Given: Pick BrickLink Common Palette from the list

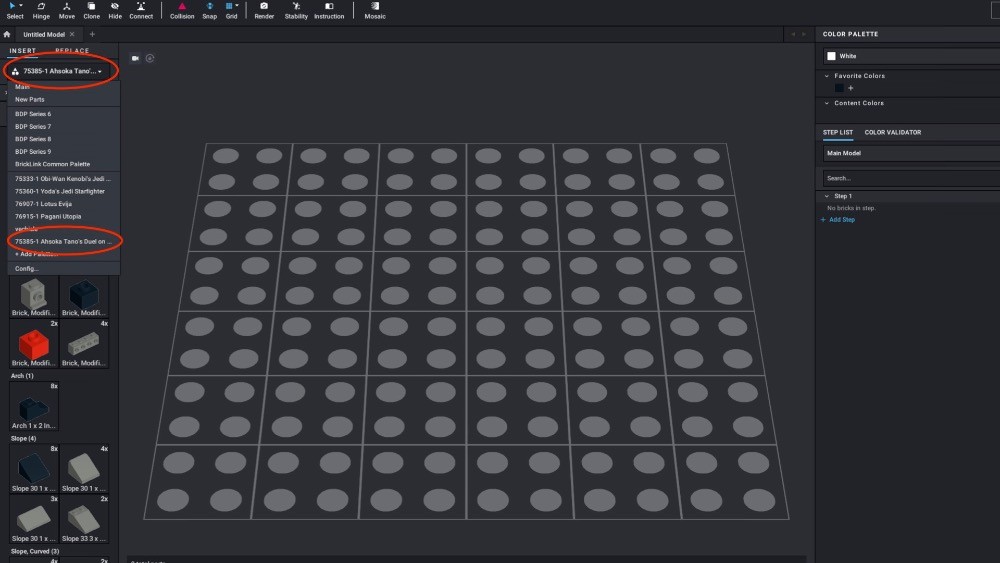Looking at the screenshot, I should pyautogui.click(x=52, y=164).
